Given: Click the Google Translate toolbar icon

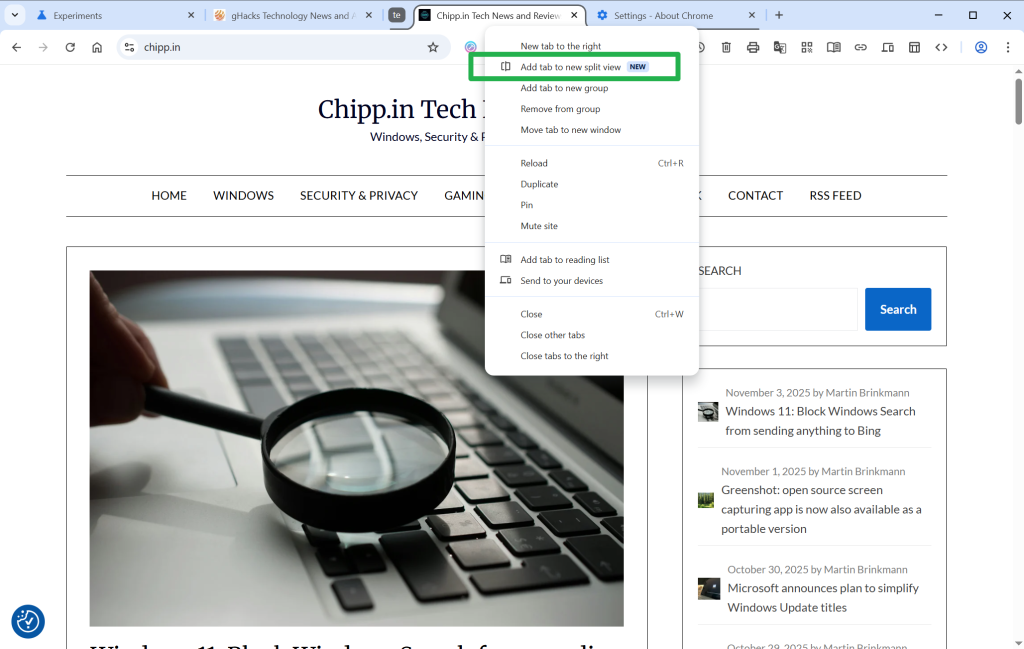Looking at the screenshot, I should [x=780, y=47].
